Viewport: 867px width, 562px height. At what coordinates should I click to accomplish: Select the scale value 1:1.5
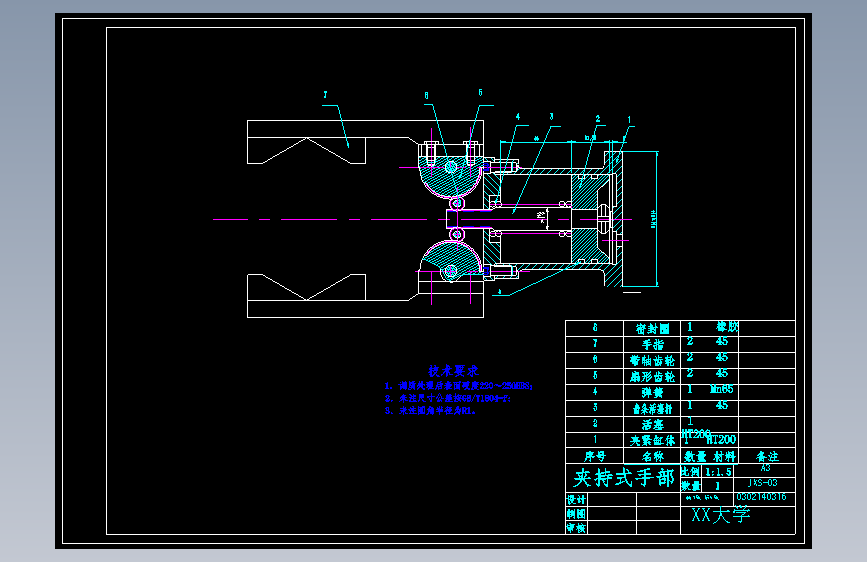tap(718, 472)
